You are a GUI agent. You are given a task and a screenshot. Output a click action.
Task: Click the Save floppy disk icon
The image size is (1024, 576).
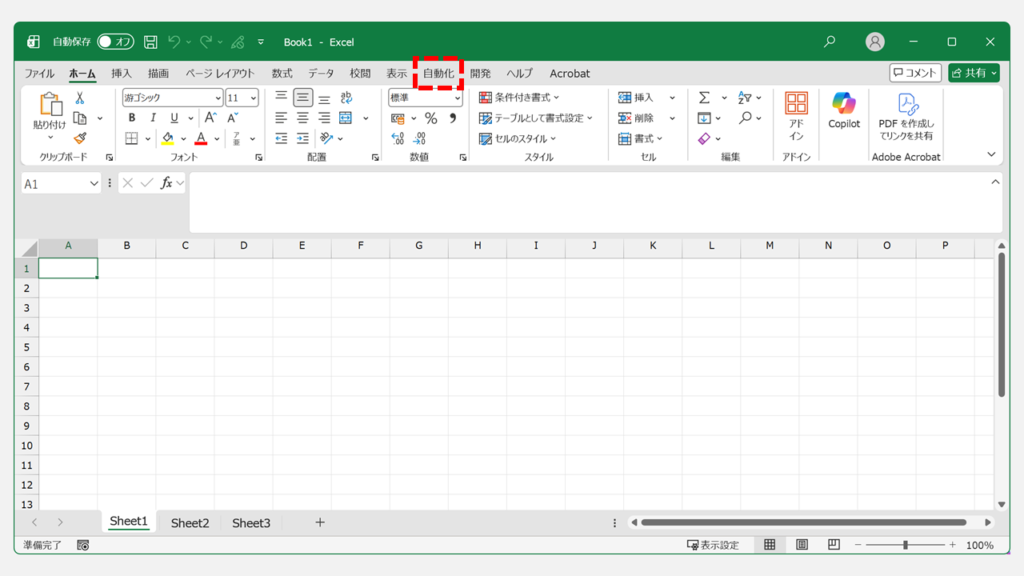[x=151, y=42]
